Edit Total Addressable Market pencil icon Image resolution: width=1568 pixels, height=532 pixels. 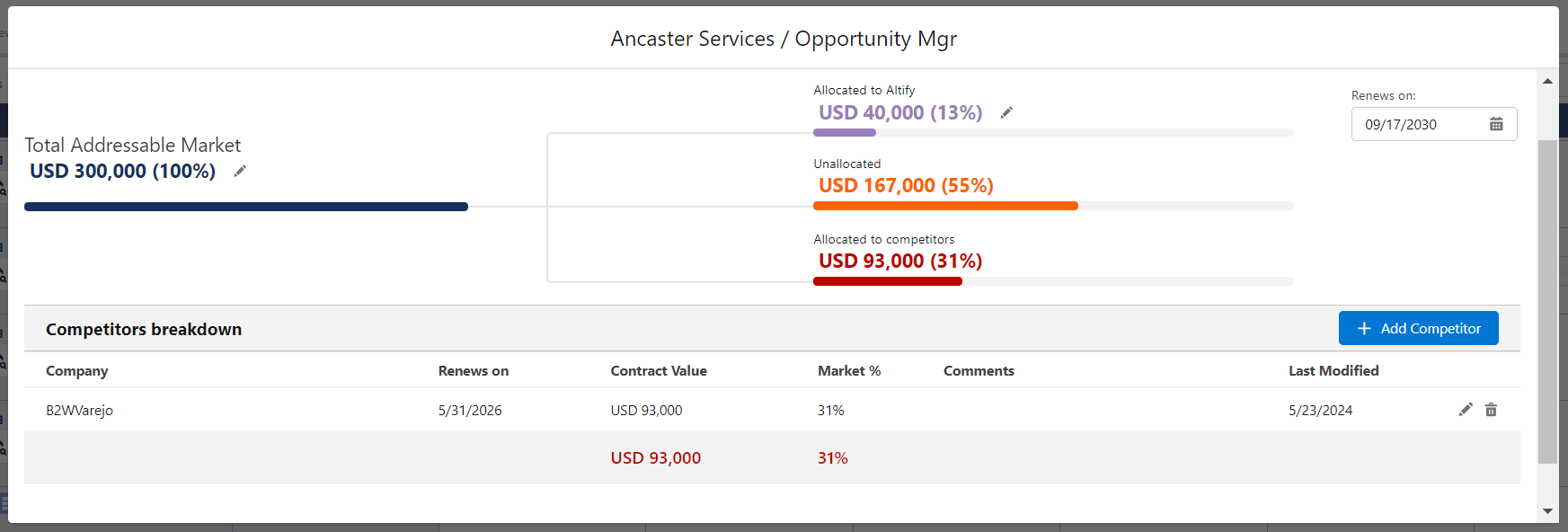240,171
